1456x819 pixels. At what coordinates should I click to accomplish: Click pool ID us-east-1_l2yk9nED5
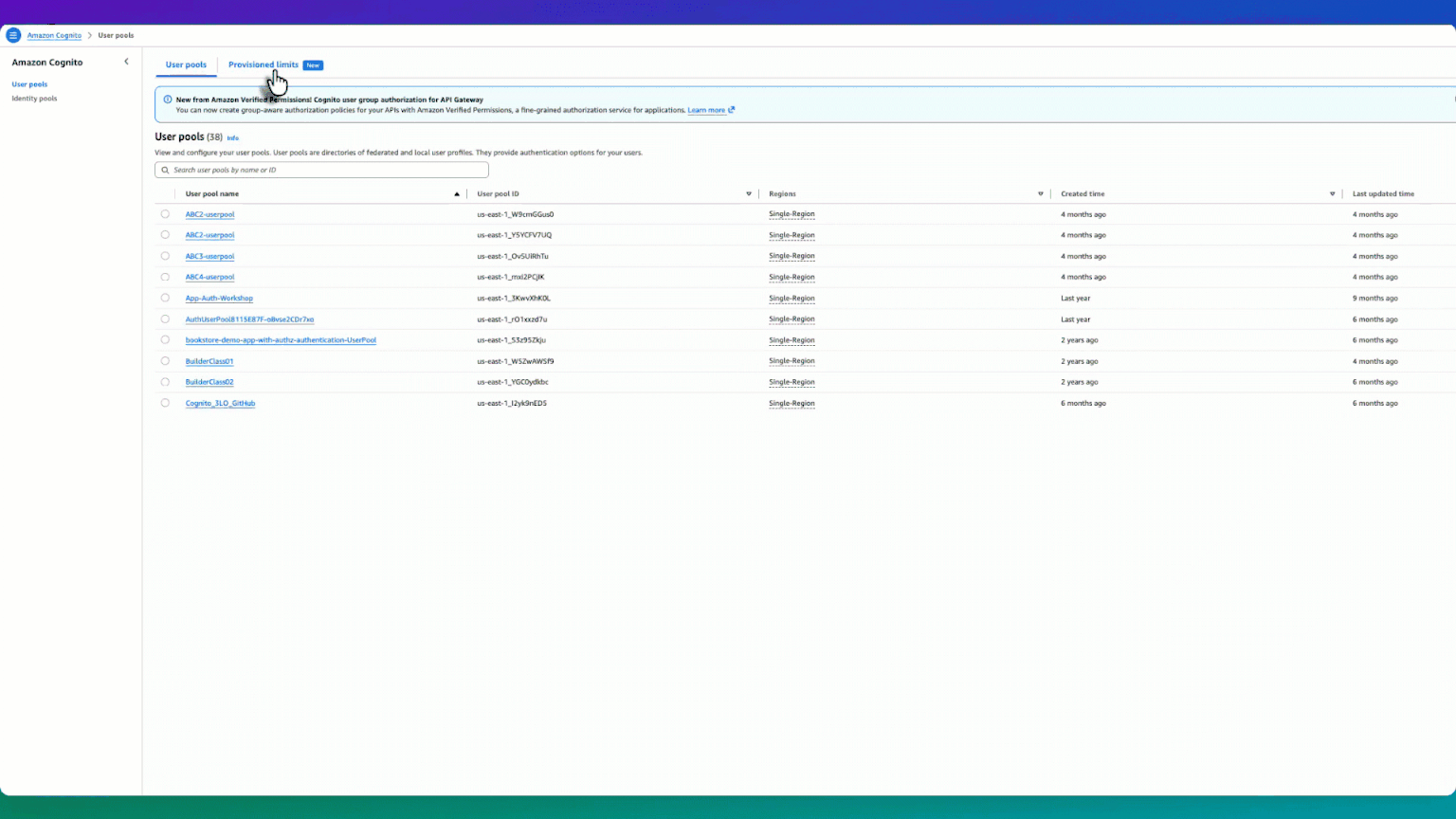[x=511, y=403]
